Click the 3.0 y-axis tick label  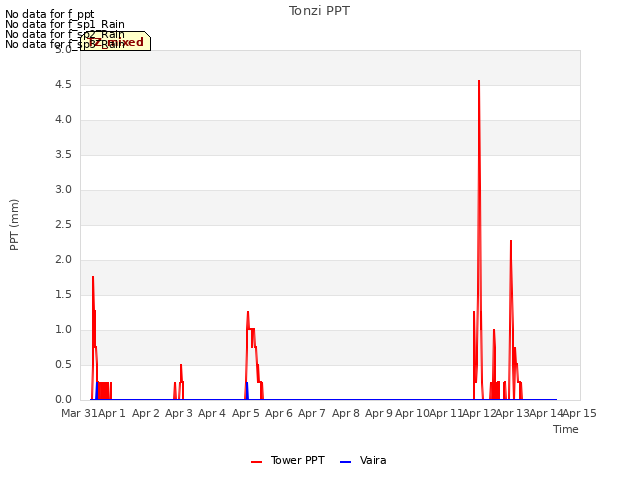[x=63, y=190]
